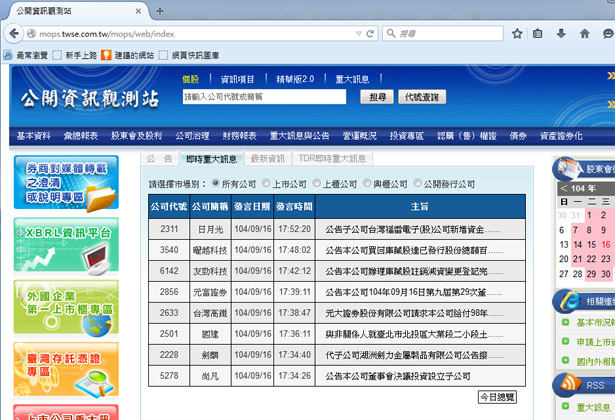Click the 今日總覽 button

[x=497, y=397]
